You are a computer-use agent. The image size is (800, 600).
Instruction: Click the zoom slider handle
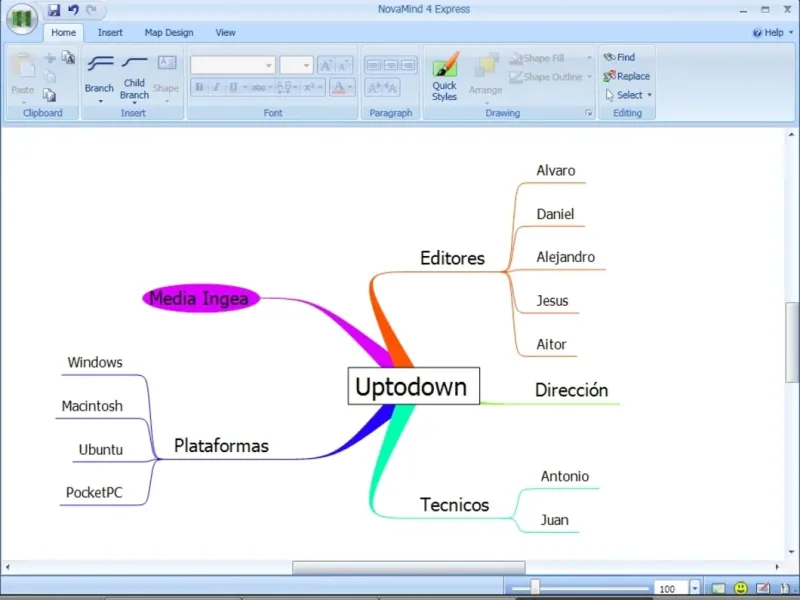click(x=535, y=587)
